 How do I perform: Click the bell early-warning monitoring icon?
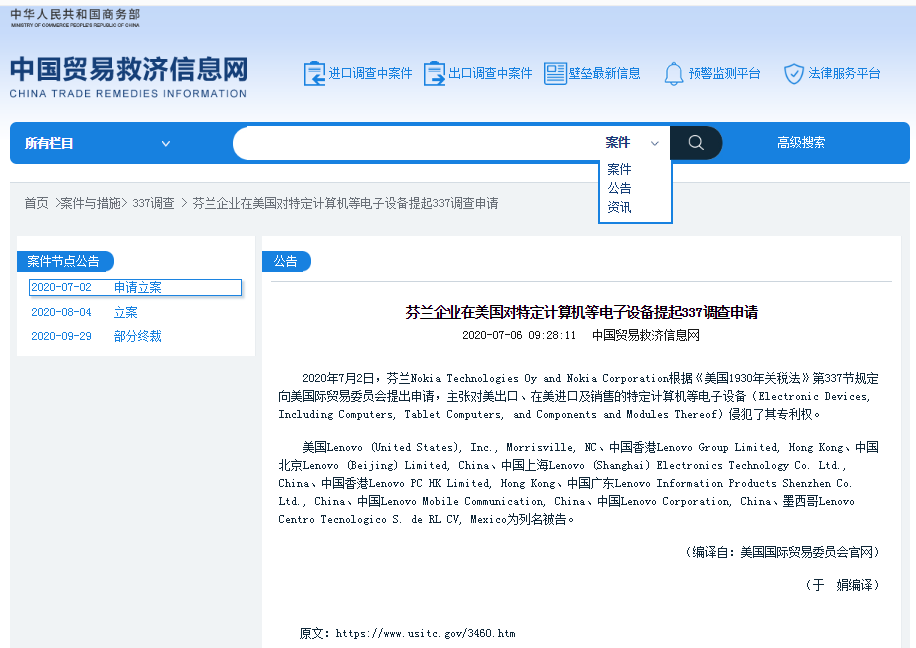[674, 74]
